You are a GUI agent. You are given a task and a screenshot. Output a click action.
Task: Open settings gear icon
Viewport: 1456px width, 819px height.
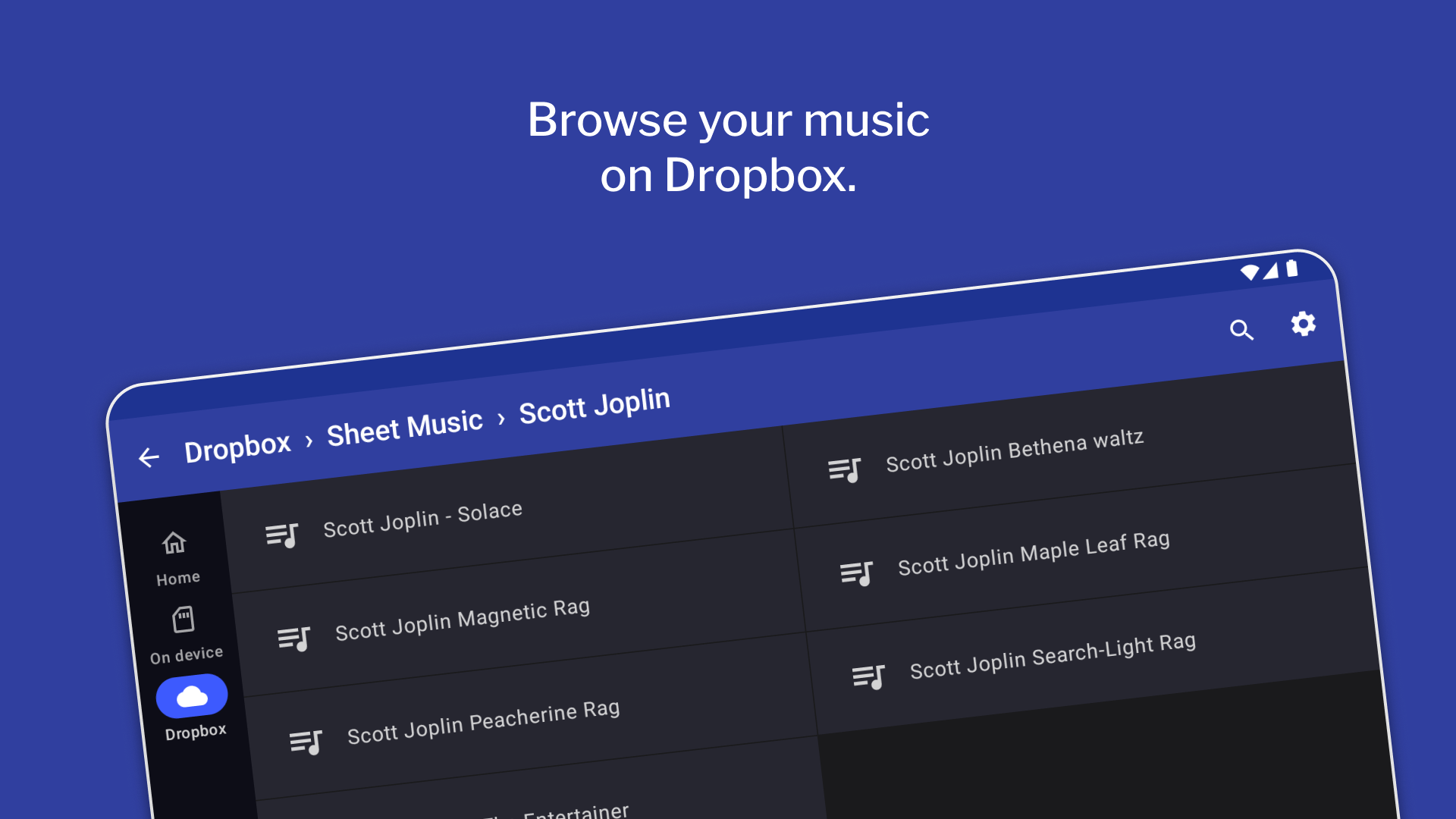tap(1303, 324)
